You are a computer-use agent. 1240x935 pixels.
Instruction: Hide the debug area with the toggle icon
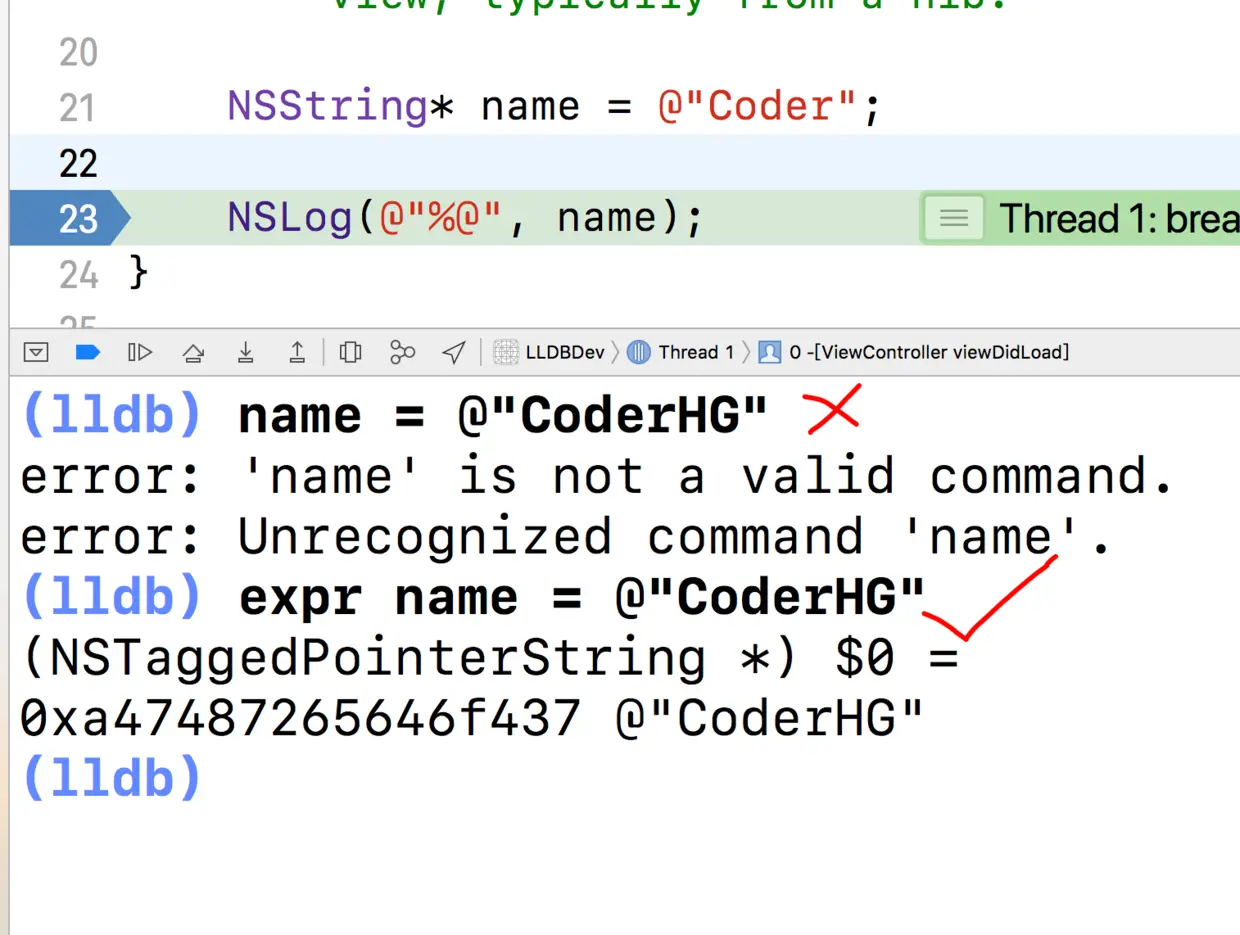point(36,352)
